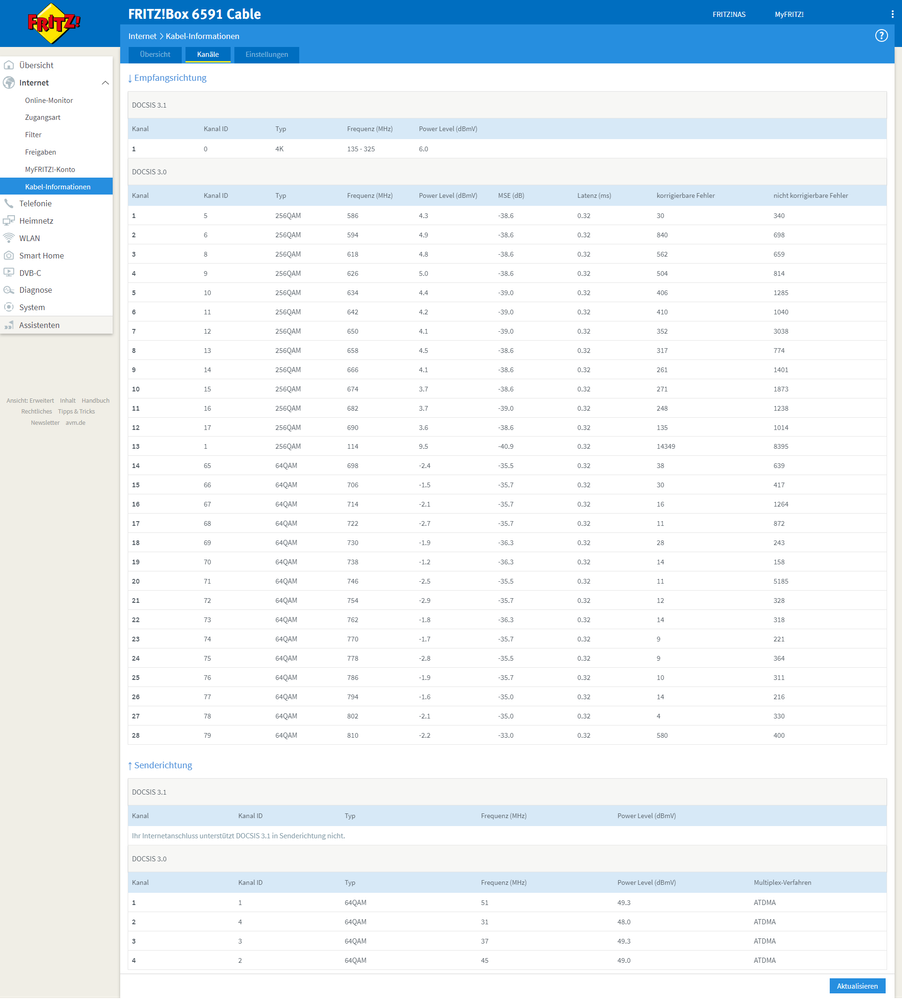
Task: Open the help question mark icon
Action: [881, 35]
